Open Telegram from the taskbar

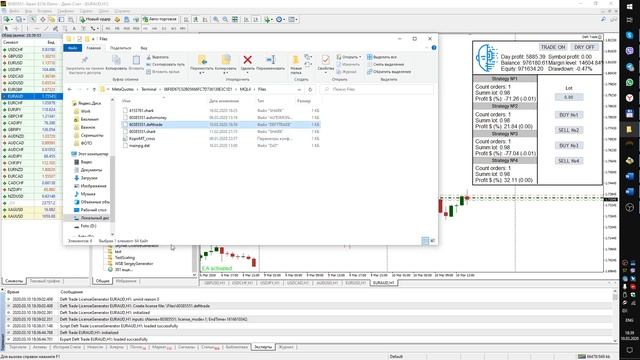629,67
